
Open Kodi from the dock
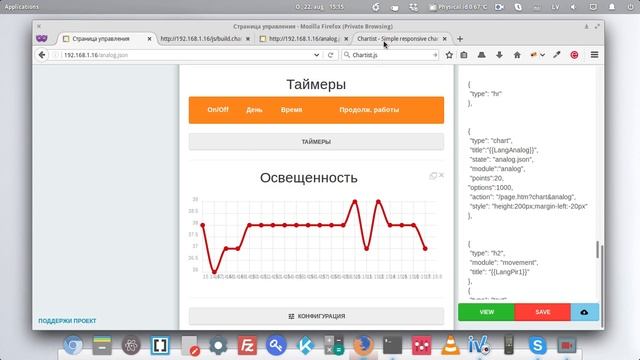305,345
